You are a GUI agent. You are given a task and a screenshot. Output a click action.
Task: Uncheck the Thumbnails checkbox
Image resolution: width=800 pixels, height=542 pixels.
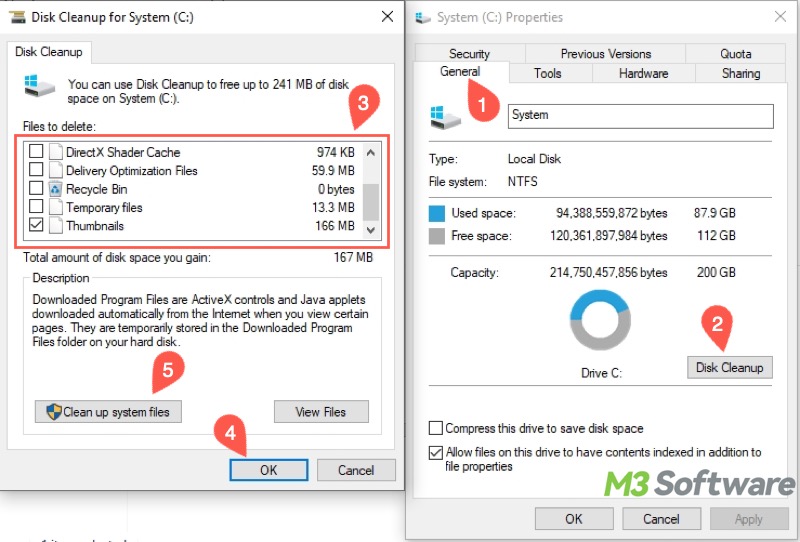36,226
